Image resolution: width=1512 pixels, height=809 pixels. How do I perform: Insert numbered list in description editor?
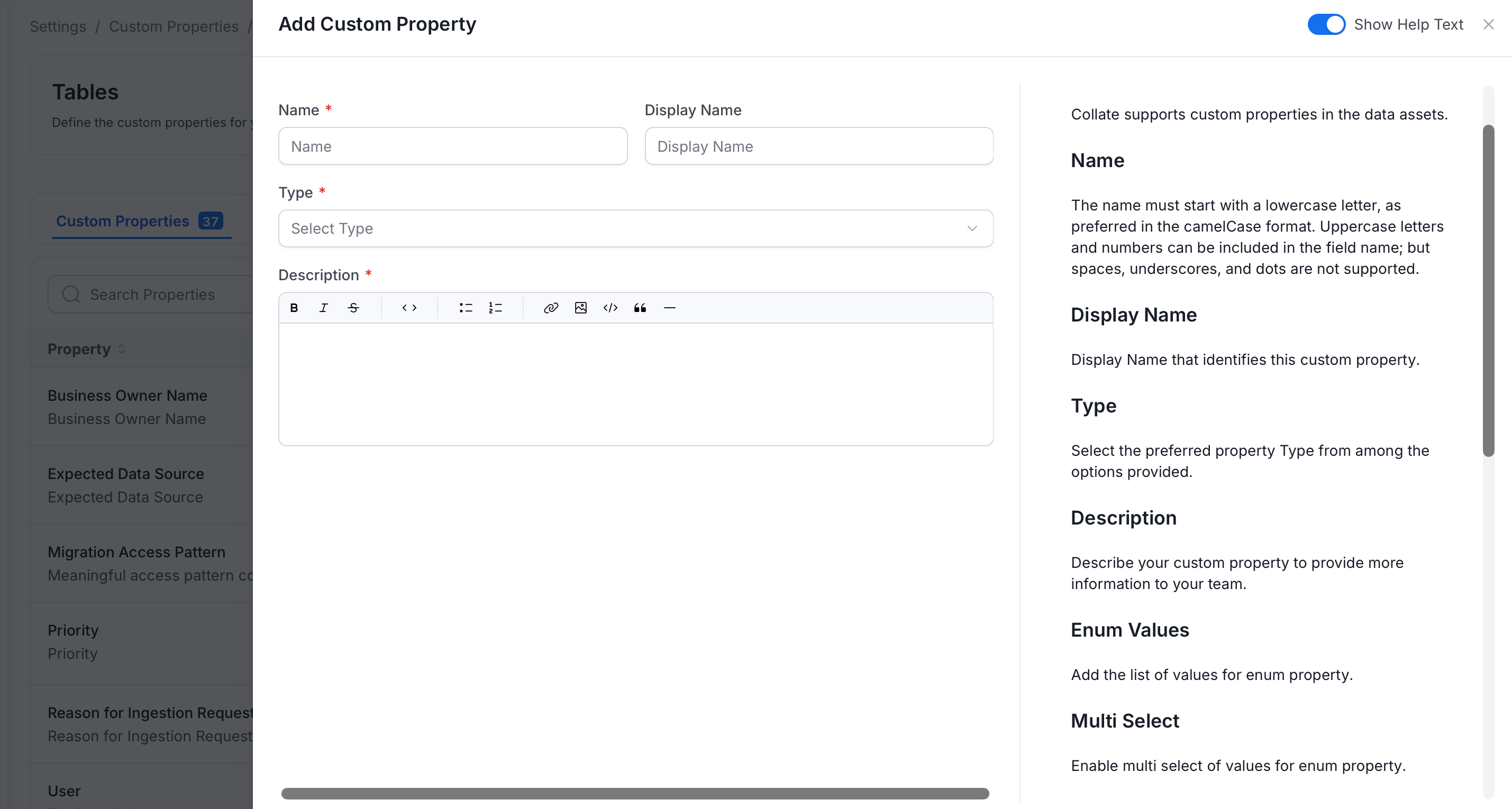495,308
